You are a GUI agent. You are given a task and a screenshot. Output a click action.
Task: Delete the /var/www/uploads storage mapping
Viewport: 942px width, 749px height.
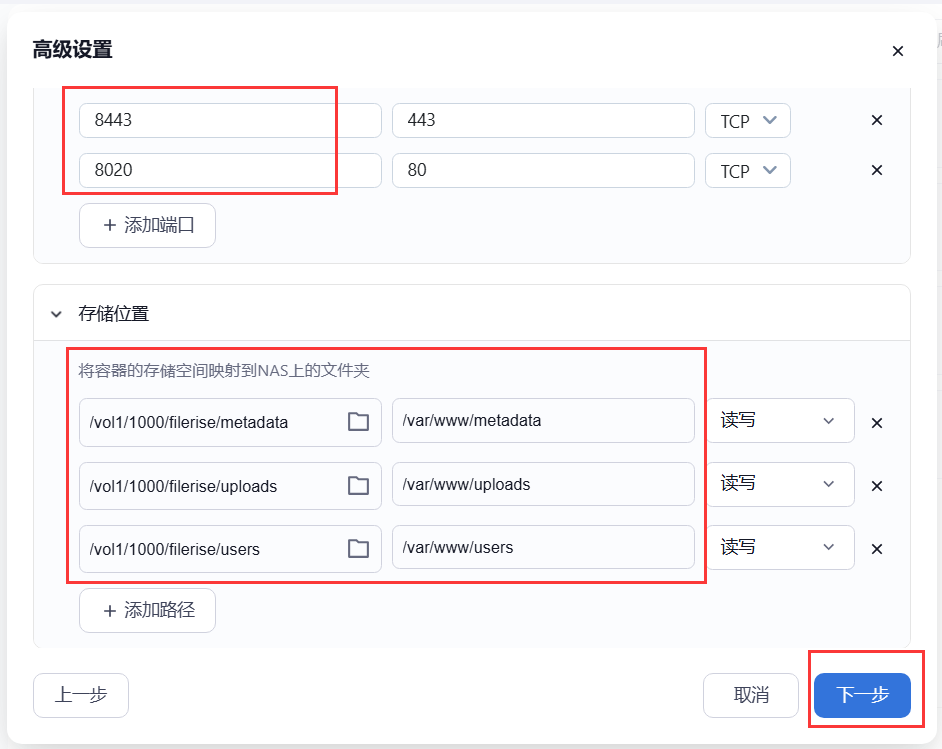tap(877, 486)
